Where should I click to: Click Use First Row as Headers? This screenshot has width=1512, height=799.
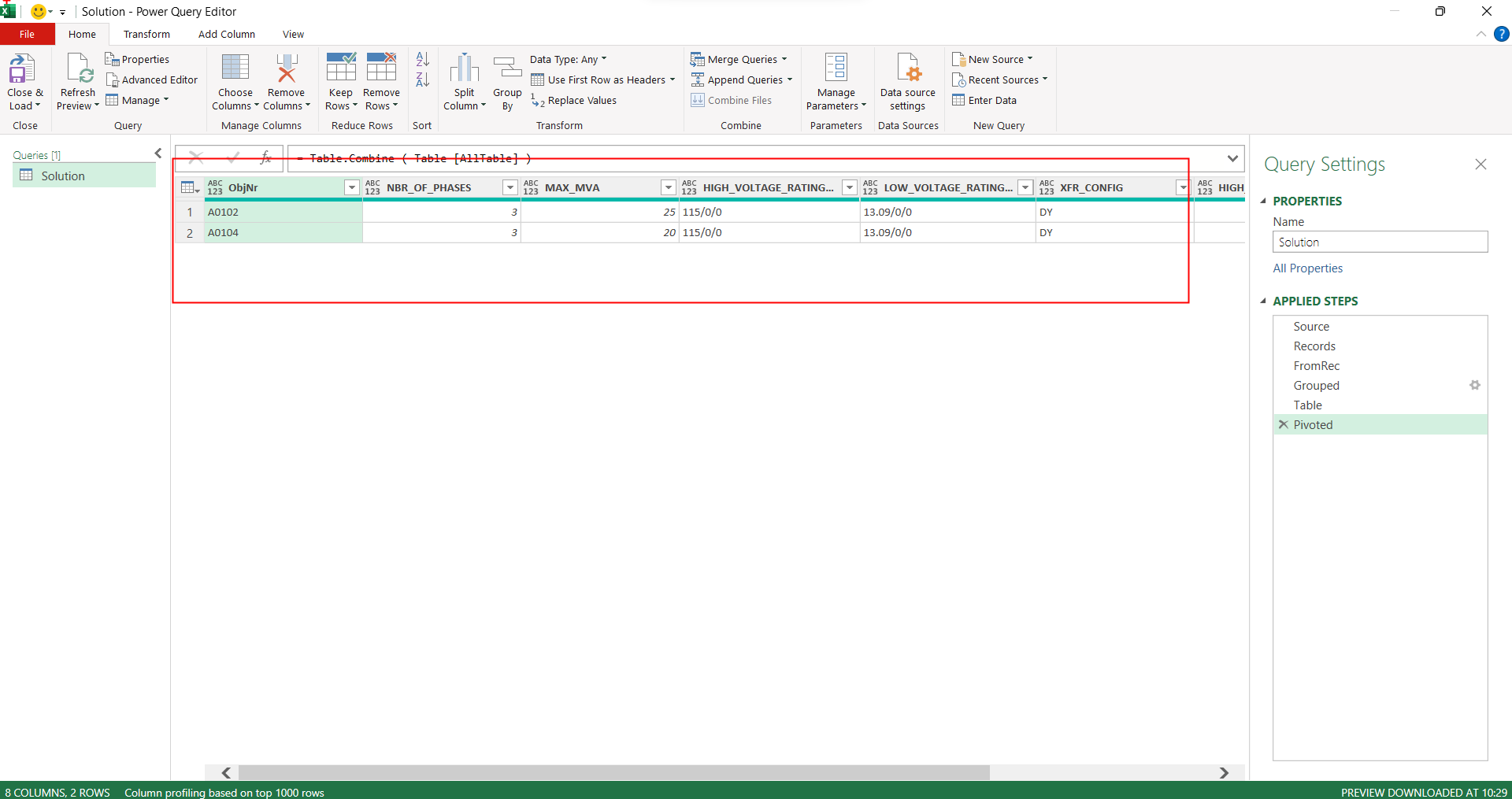[x=603, y=80]
